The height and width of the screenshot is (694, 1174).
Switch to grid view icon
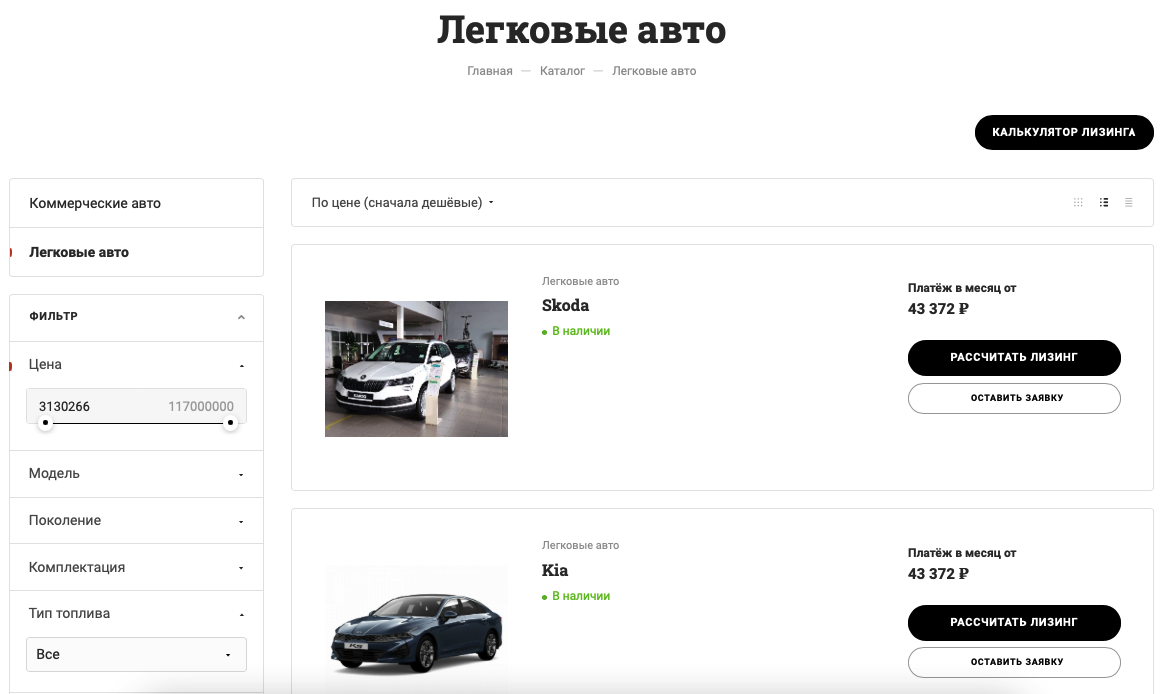(1078, 202)
